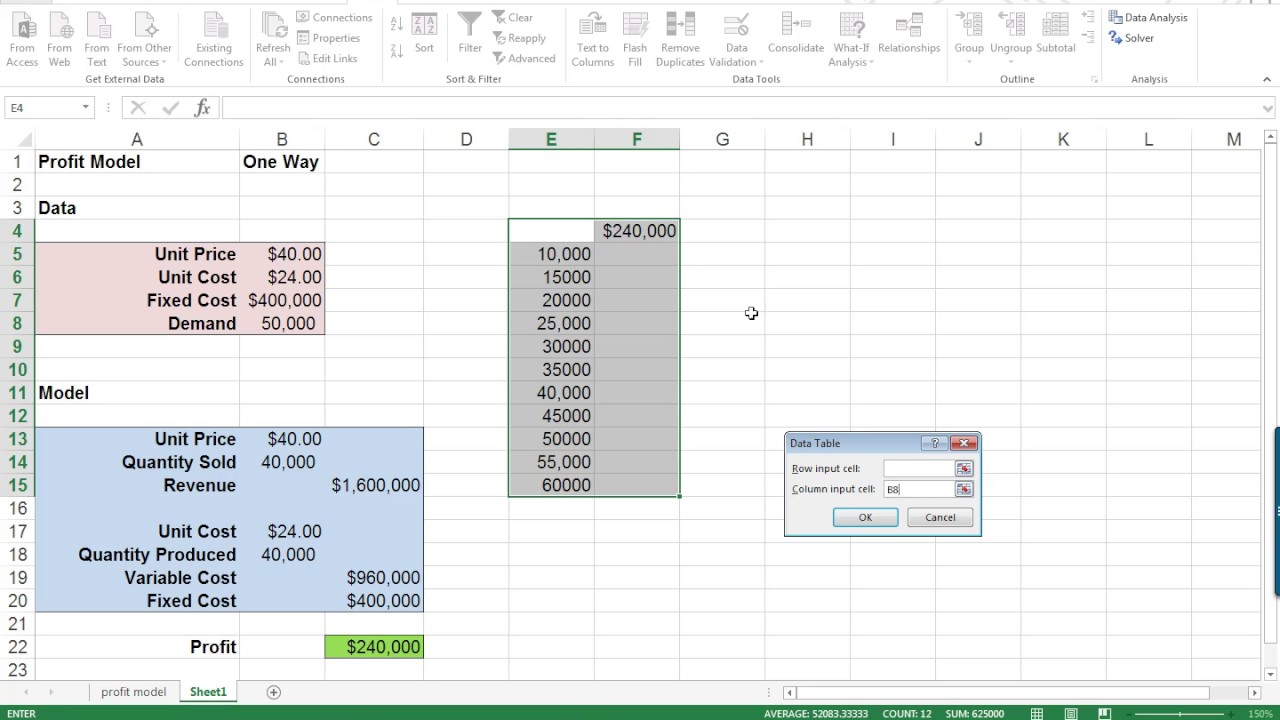The image size is (1280, 720).
Task: Click OK in Data Table dialog
Action: [x=865, y=517]
